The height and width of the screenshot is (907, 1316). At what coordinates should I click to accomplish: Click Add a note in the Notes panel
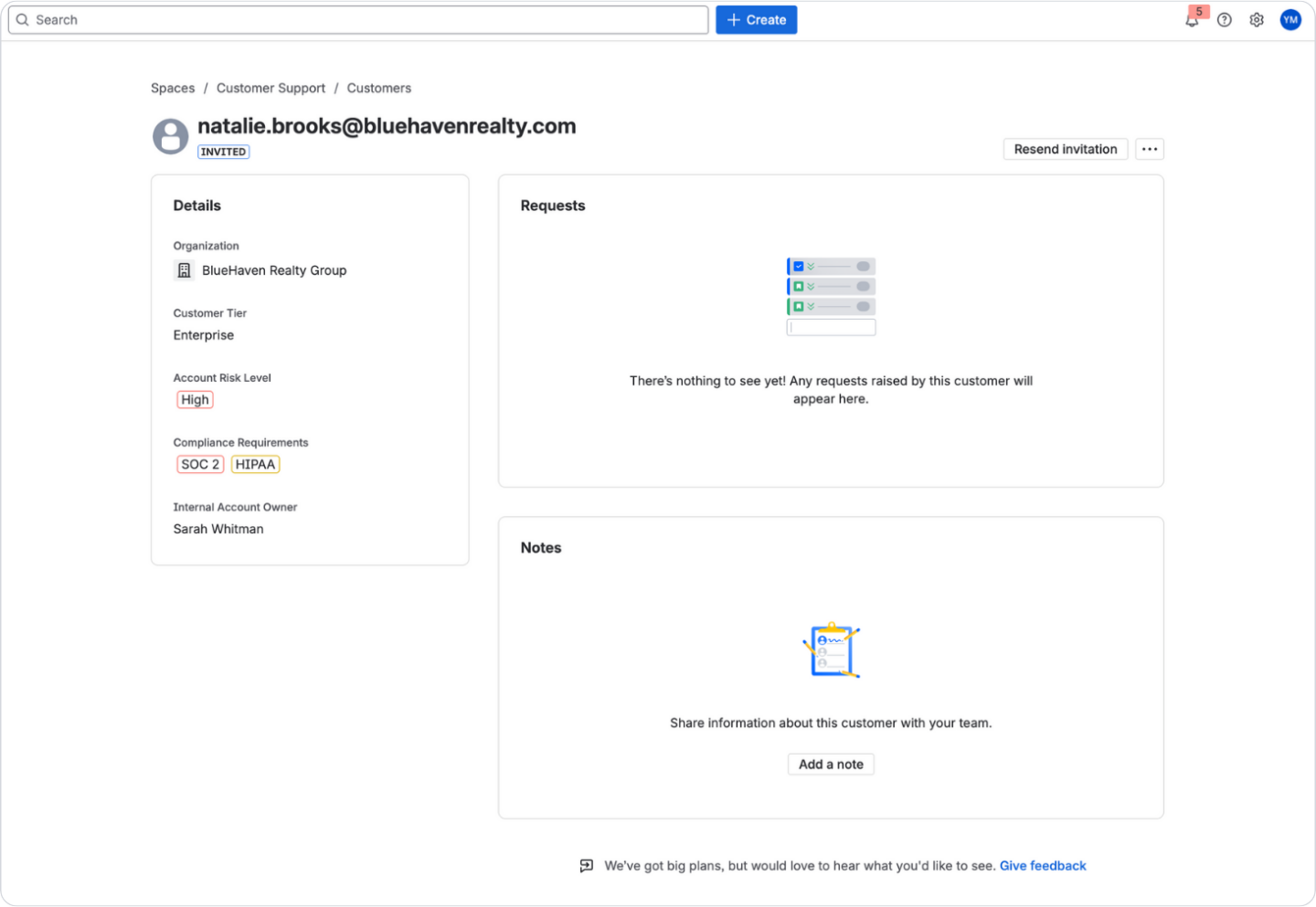pos(830,764)
